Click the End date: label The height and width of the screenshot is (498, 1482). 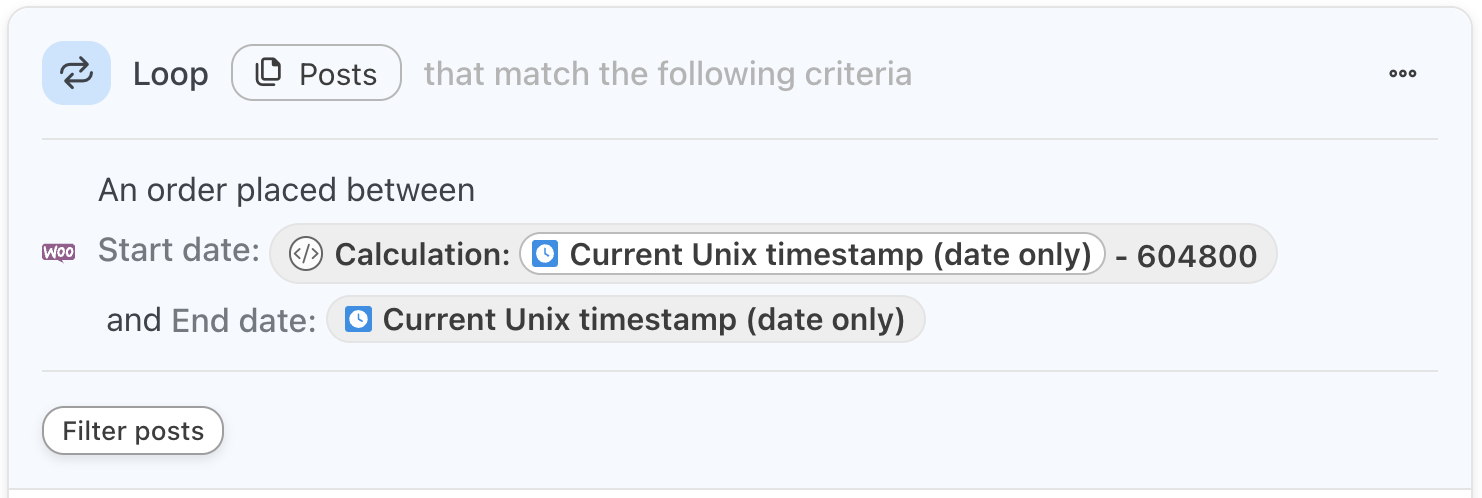point(244,320)
